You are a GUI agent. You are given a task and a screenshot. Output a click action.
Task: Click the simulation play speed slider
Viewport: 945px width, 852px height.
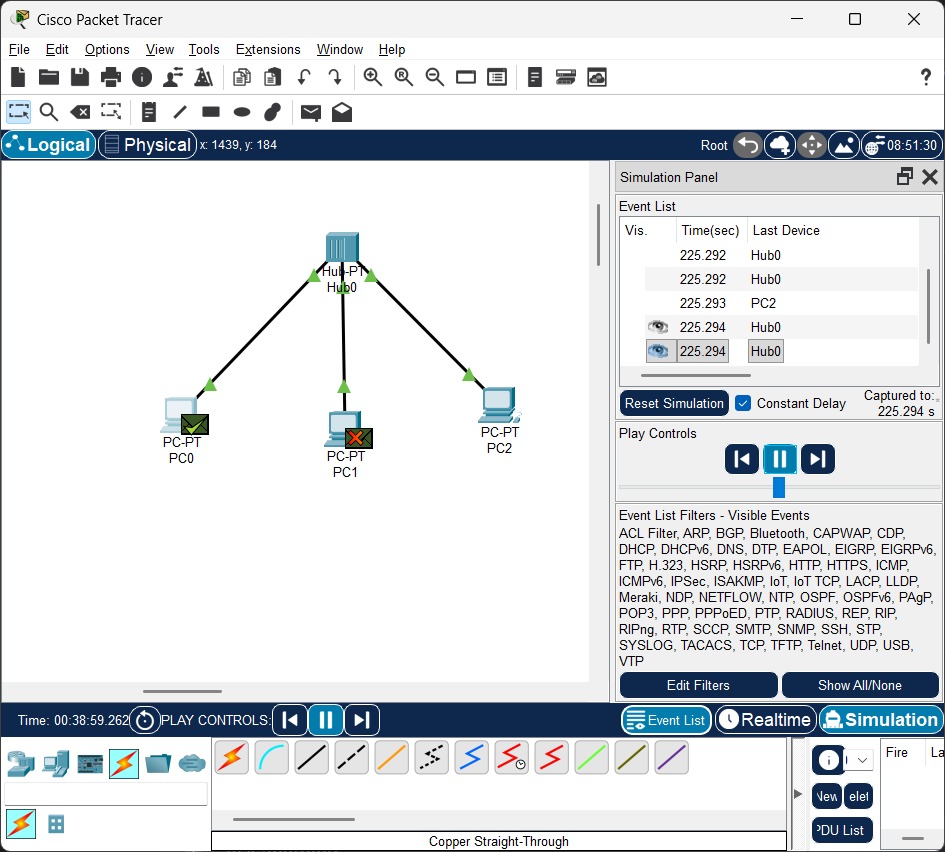779,487
